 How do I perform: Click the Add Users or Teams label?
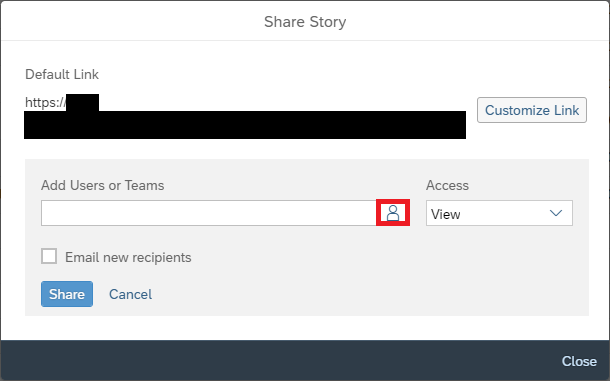(103, 185)
